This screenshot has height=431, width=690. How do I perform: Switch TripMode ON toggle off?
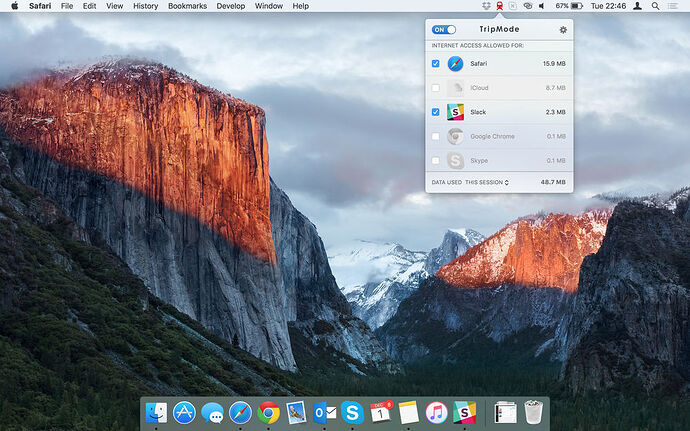[443, 30]
